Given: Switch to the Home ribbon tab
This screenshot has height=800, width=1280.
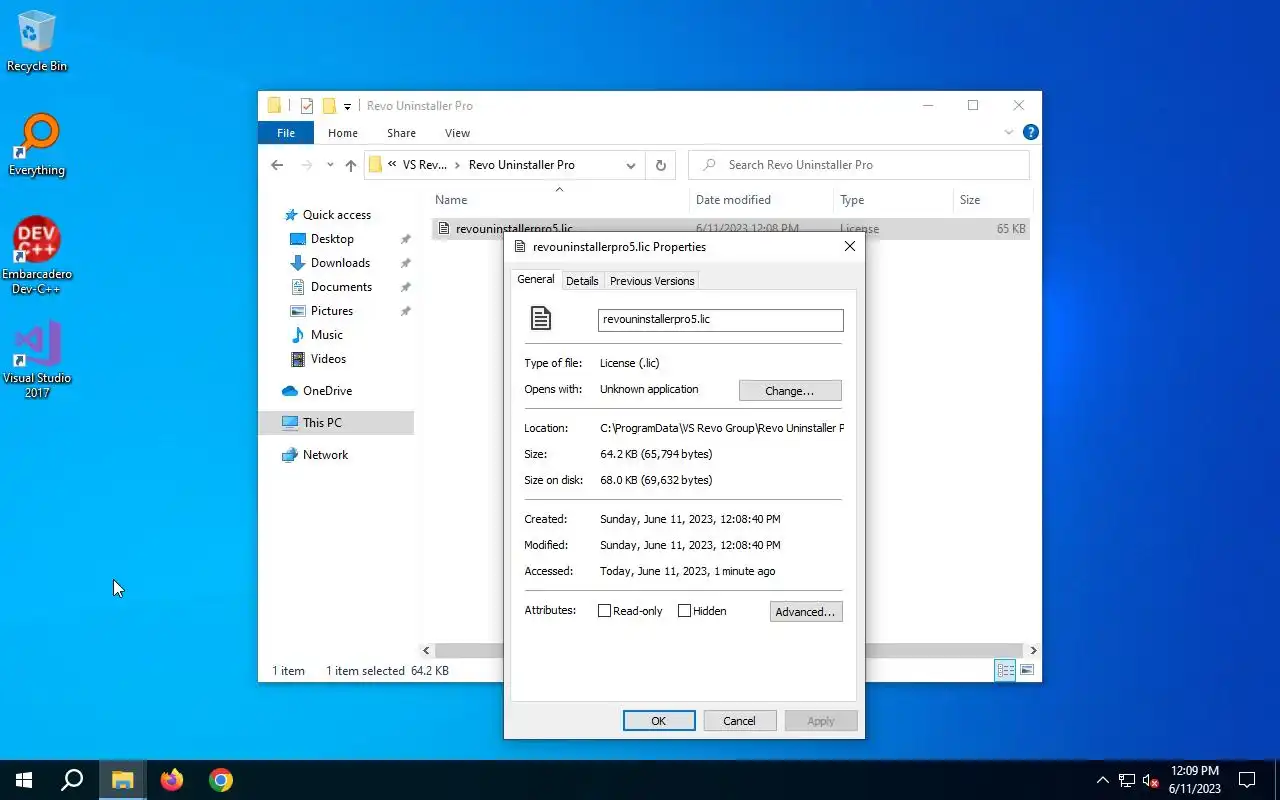Looking at the screenshot, I should click(343, 133).
